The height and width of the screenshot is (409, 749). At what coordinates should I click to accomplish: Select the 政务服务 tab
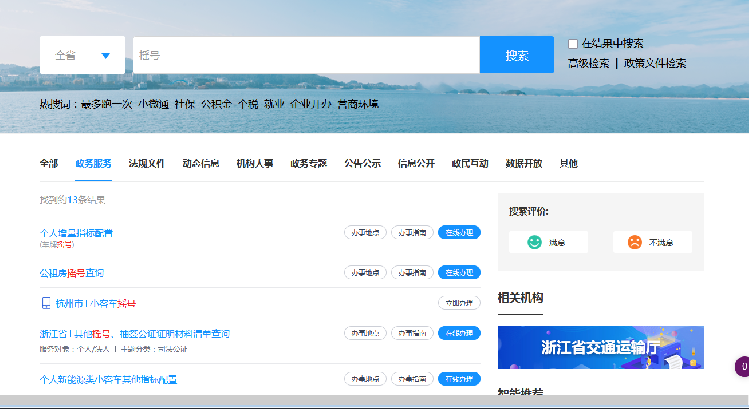pyautogui.click(x=93, y=163)
